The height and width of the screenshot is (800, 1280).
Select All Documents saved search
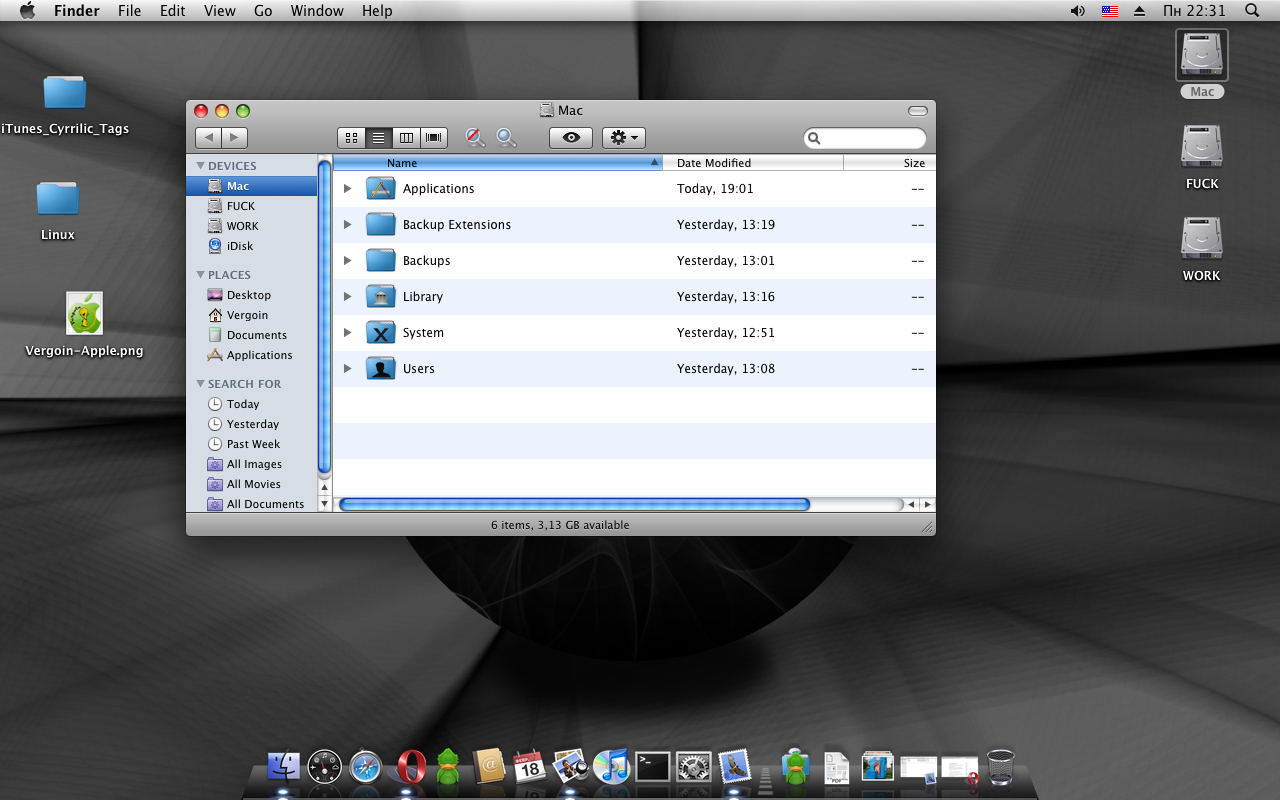[252, 503]
